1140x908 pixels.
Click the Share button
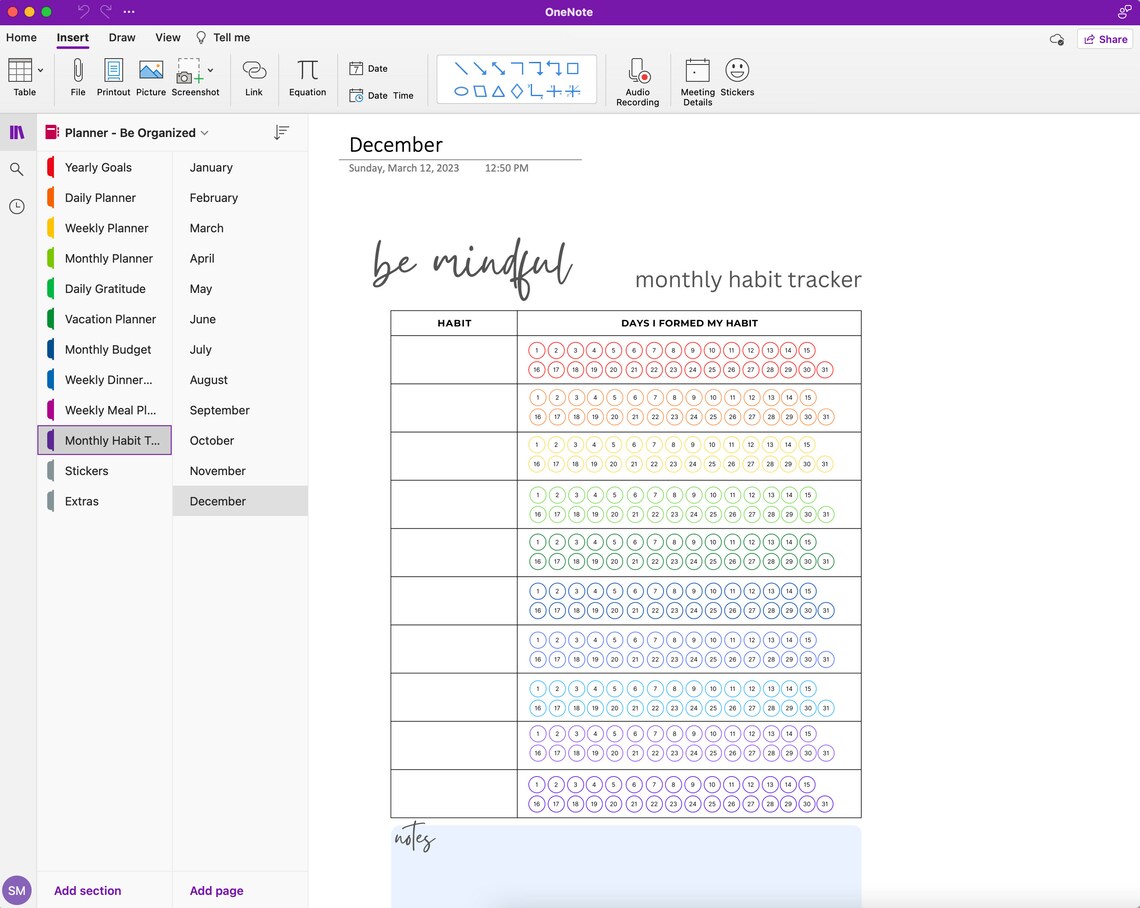[x=1104, y=38]
